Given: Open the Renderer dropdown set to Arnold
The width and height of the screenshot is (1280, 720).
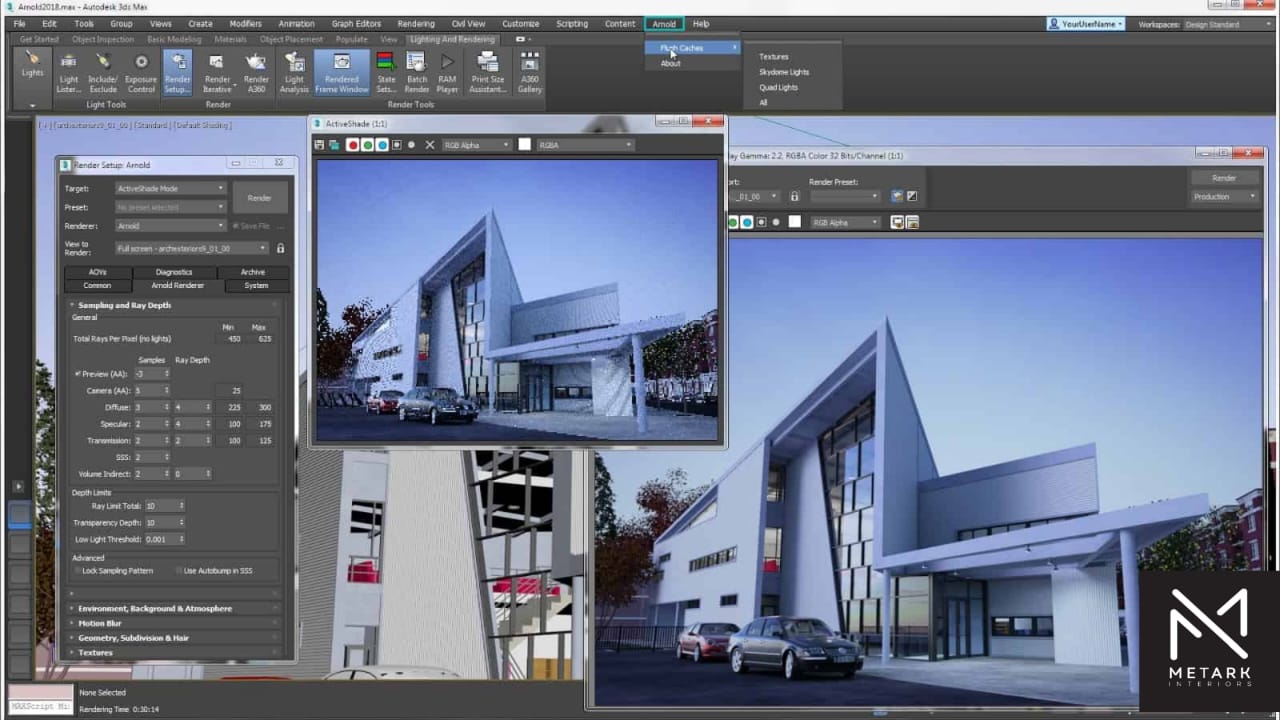Looking at the screenshot, I should point(170,226).
